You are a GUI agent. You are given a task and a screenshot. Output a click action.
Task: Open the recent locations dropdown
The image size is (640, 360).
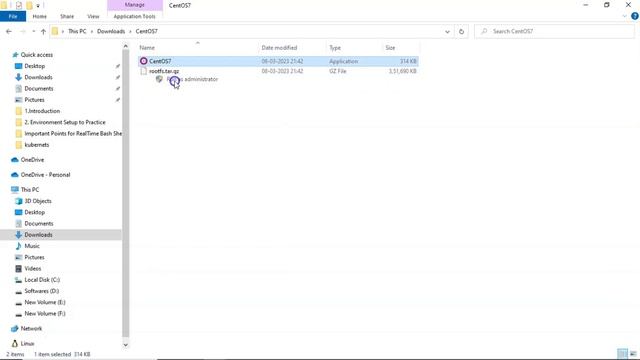33,31
